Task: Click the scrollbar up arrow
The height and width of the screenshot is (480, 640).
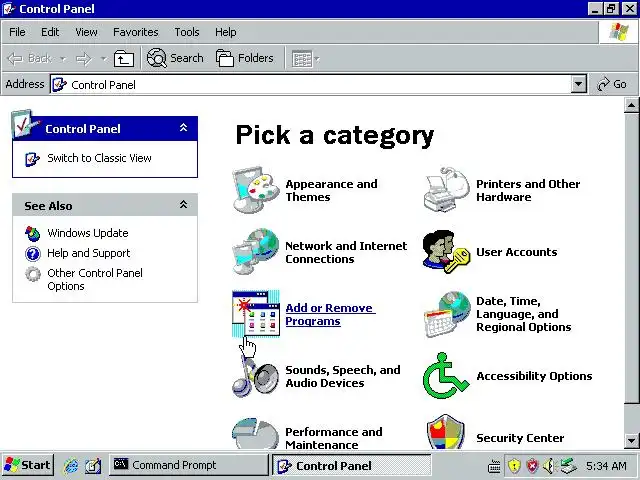Action: pos(631,105)
